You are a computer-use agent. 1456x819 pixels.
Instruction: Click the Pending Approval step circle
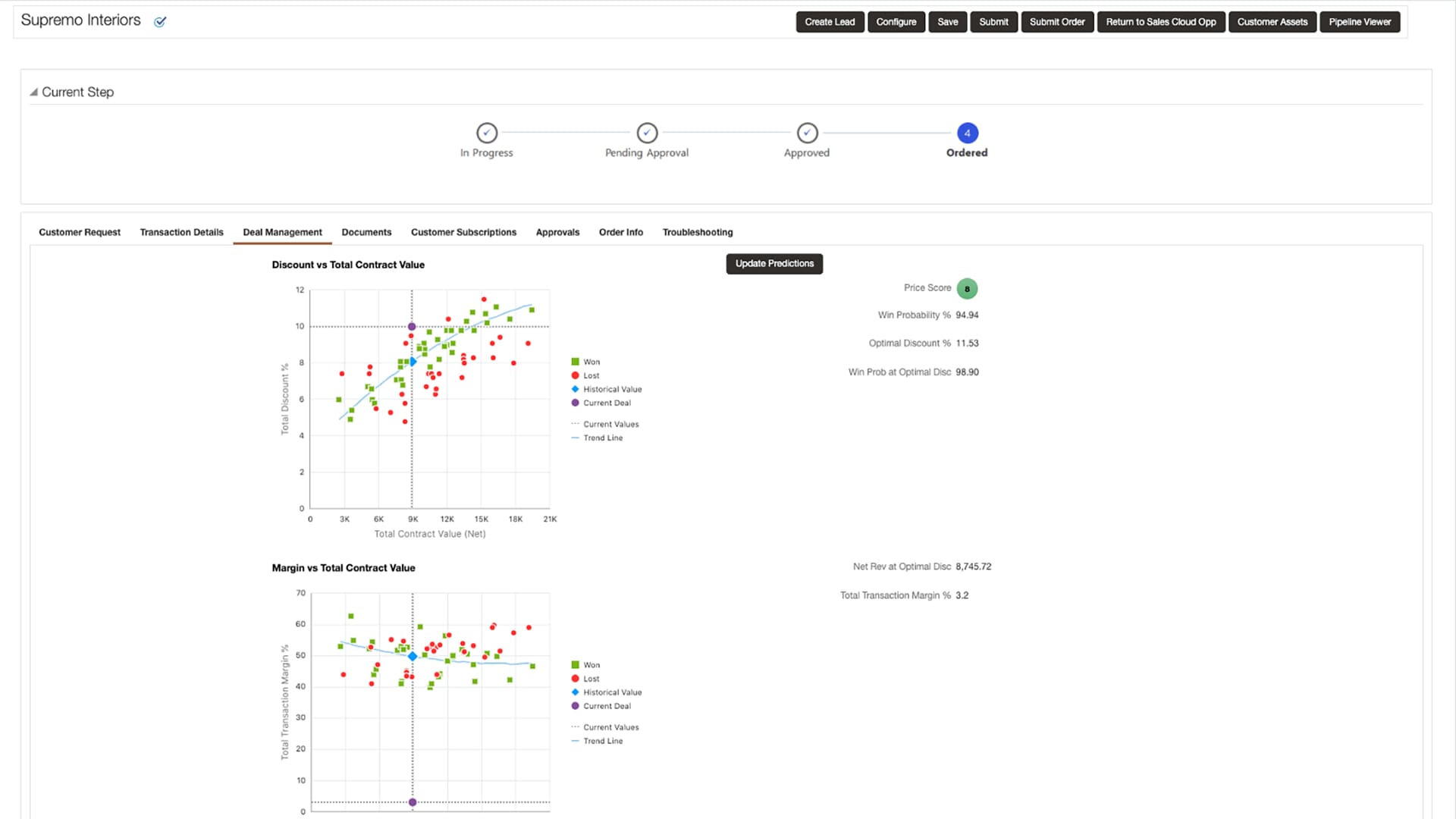click(647, 133)
